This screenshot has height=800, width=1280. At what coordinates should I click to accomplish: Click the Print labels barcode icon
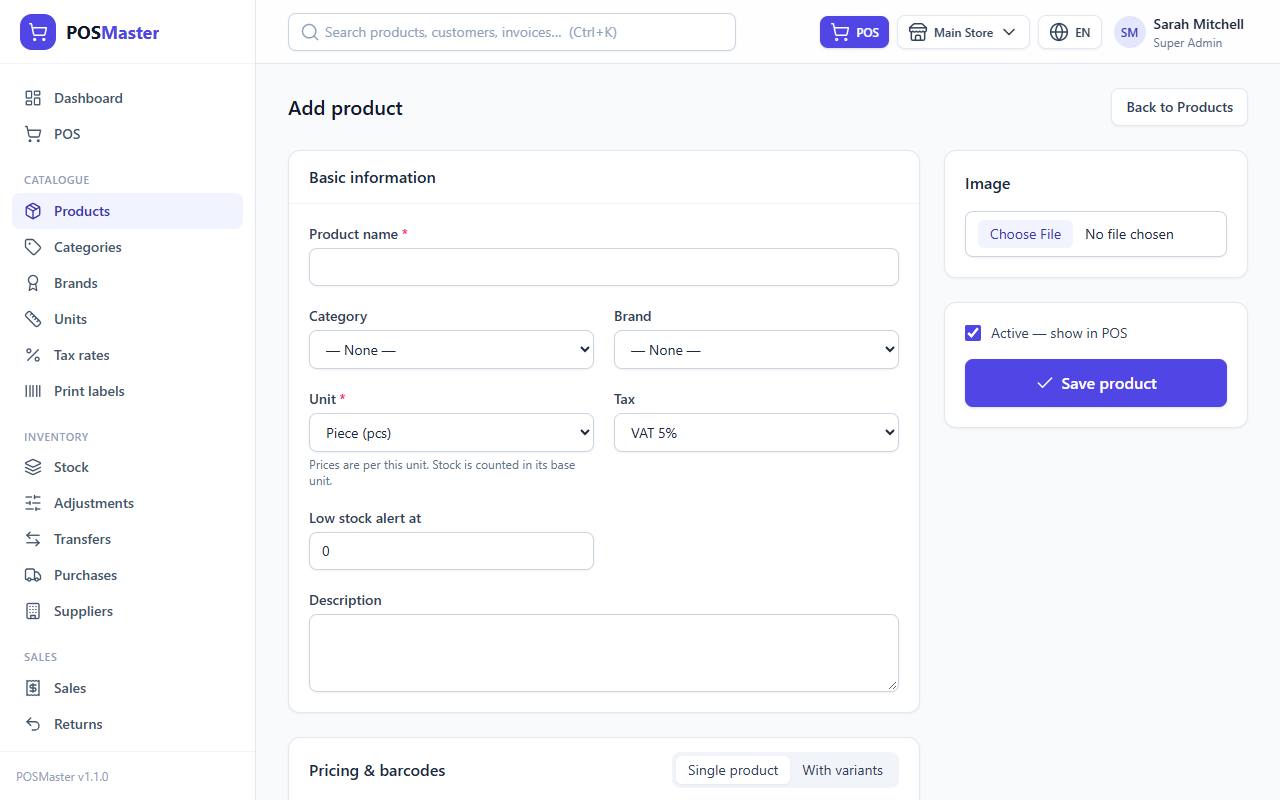33,391
